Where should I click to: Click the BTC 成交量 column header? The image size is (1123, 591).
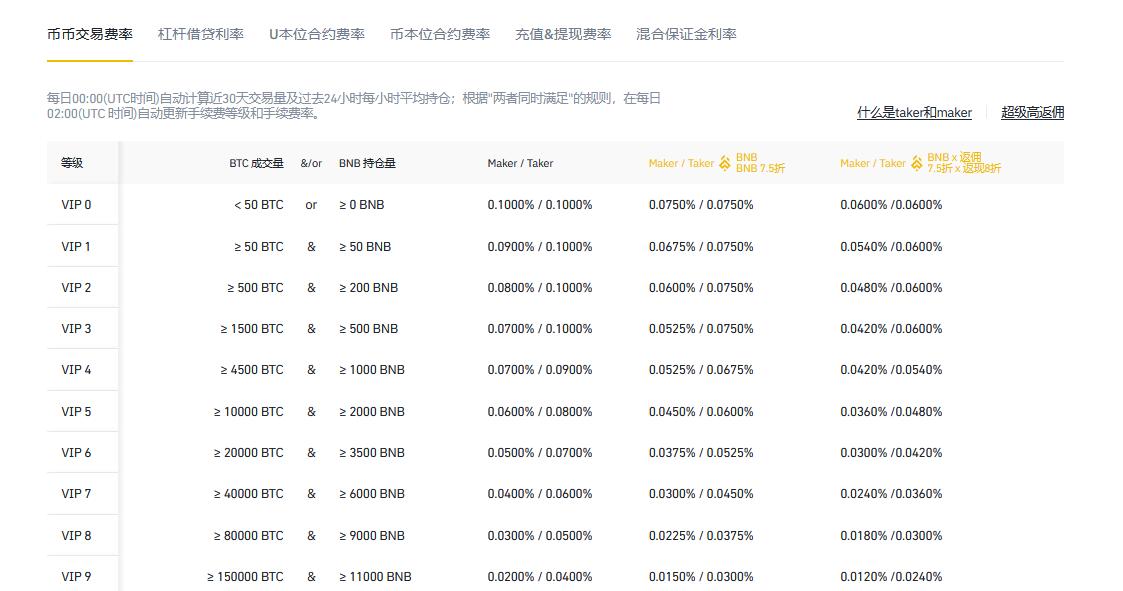click(256, 163)
